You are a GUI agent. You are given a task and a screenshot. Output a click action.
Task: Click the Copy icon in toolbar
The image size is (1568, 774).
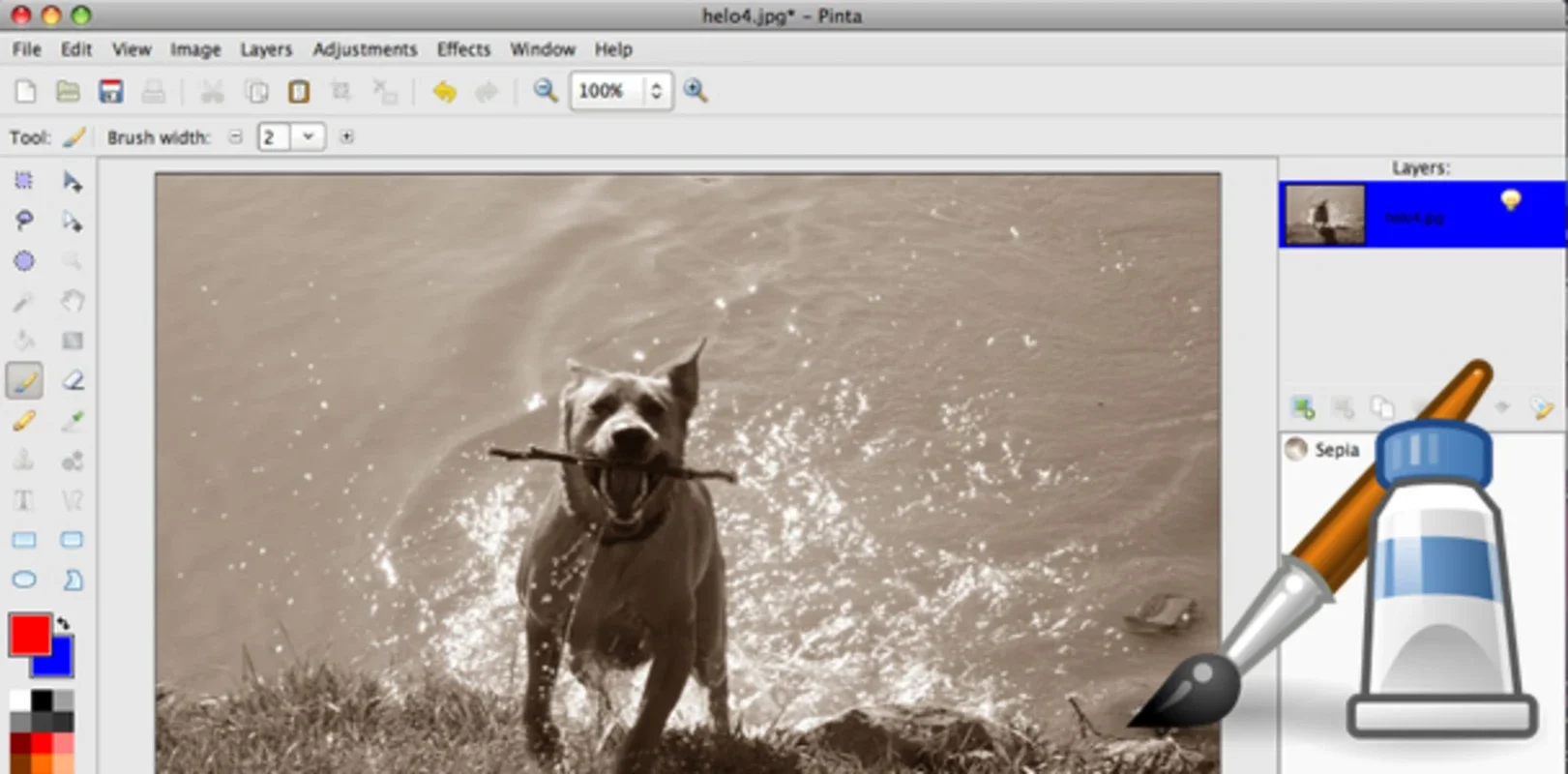pyautogui.click(x=256, y=91)
